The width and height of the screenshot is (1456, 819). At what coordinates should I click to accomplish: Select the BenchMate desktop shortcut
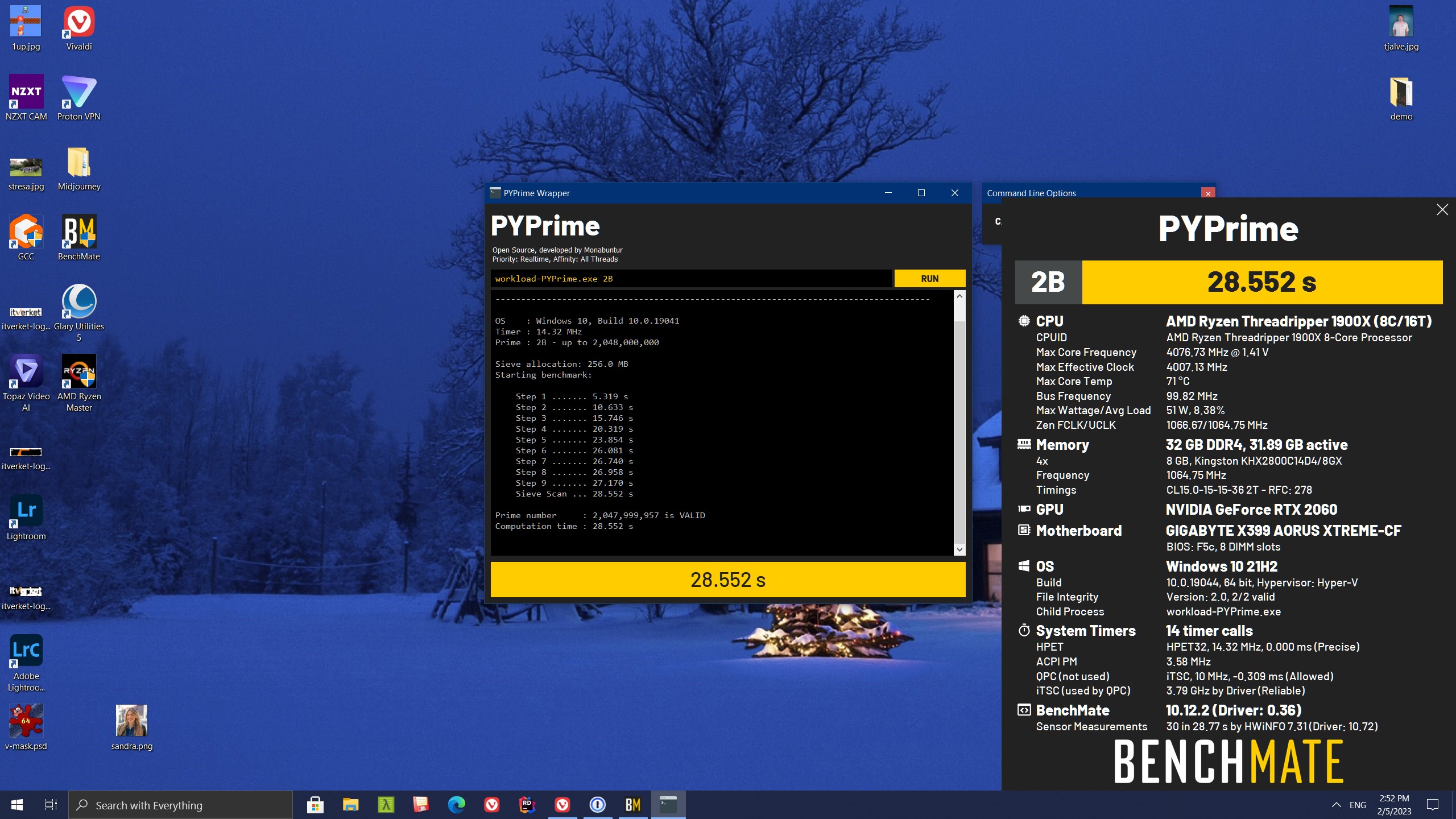pos(79,238)
